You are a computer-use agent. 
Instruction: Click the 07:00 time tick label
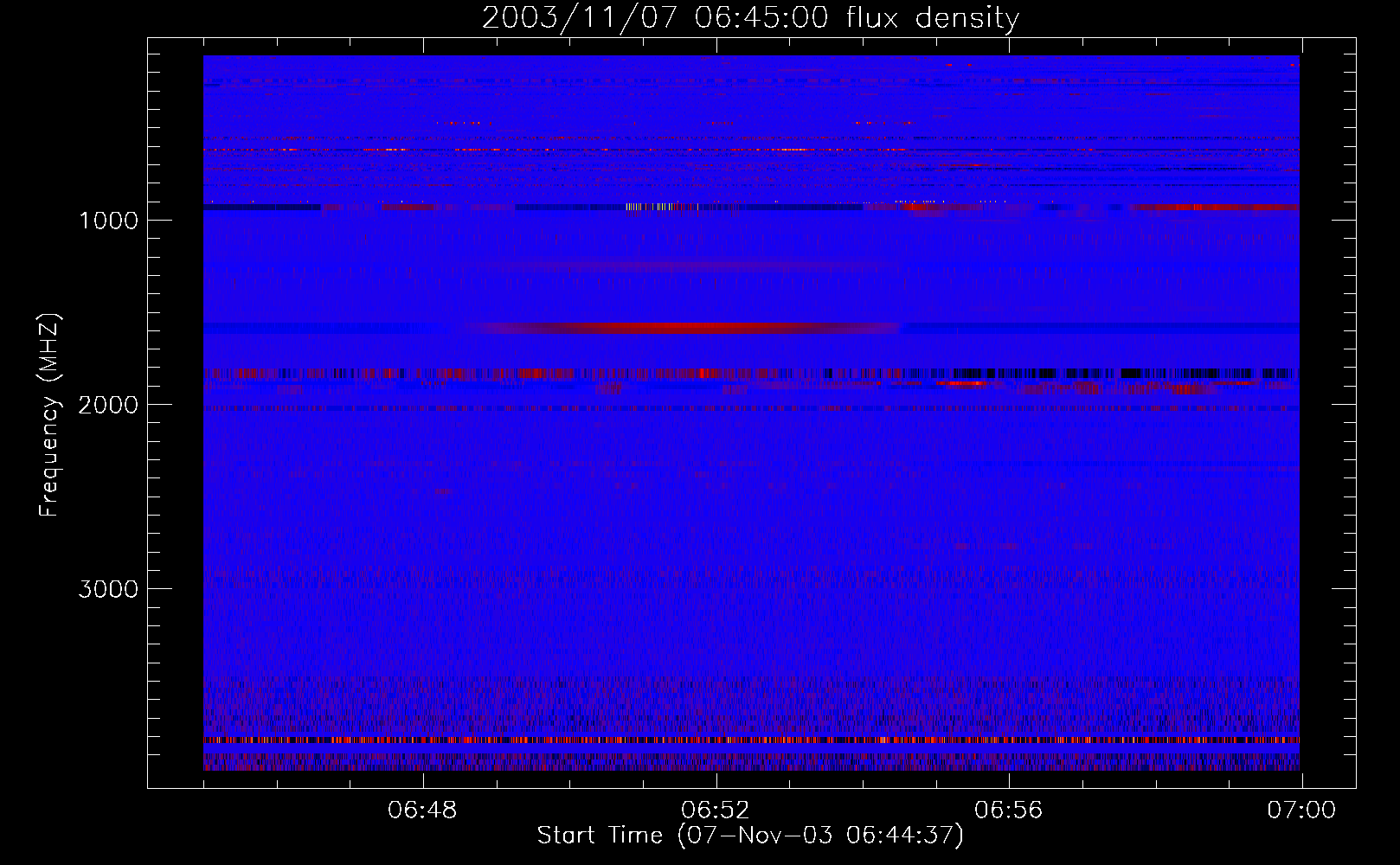1301,811
